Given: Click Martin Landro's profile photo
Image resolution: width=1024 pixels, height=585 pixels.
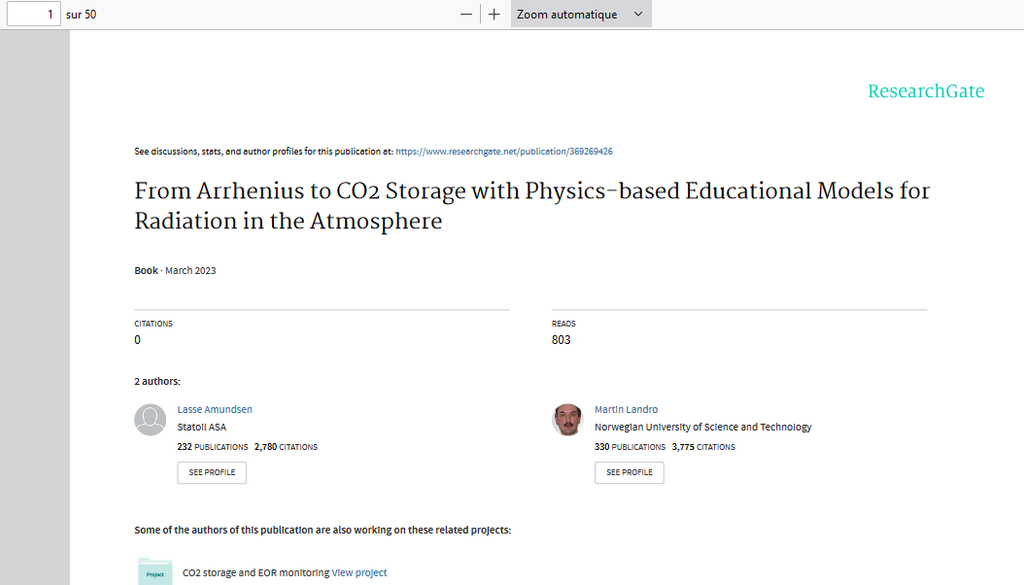Looking at the screenshot, I should click(x=567, y=420).
